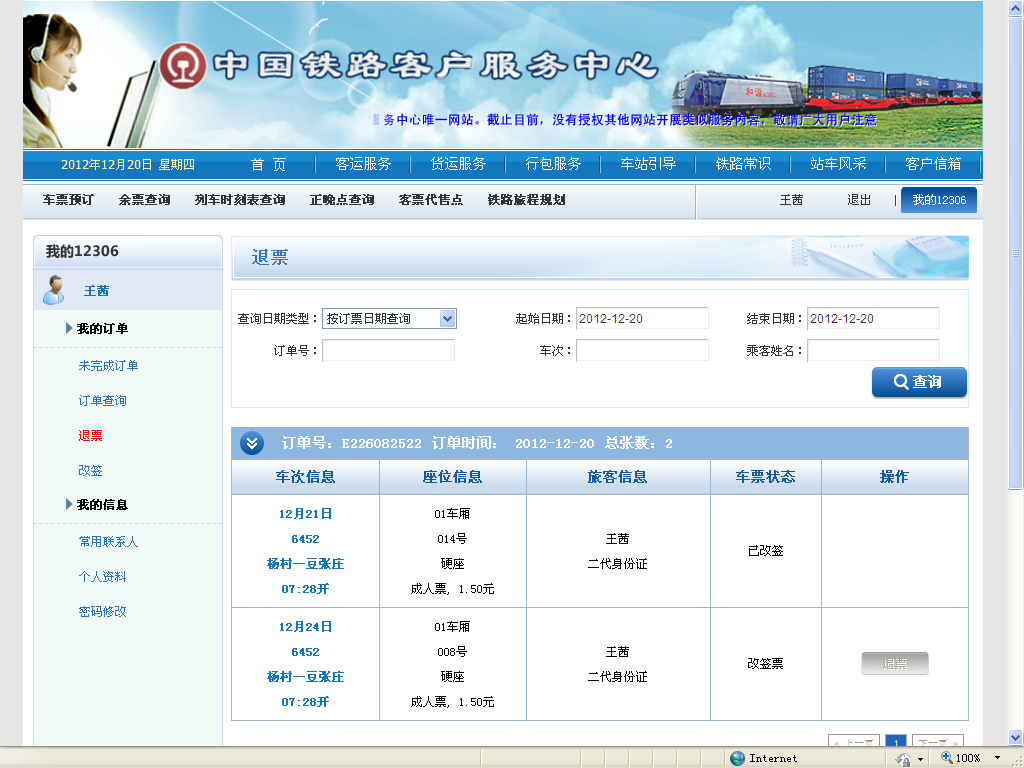Screen dimensions: 1024x768
Task: Open 改签 in the sidebar
Action: 90,470
